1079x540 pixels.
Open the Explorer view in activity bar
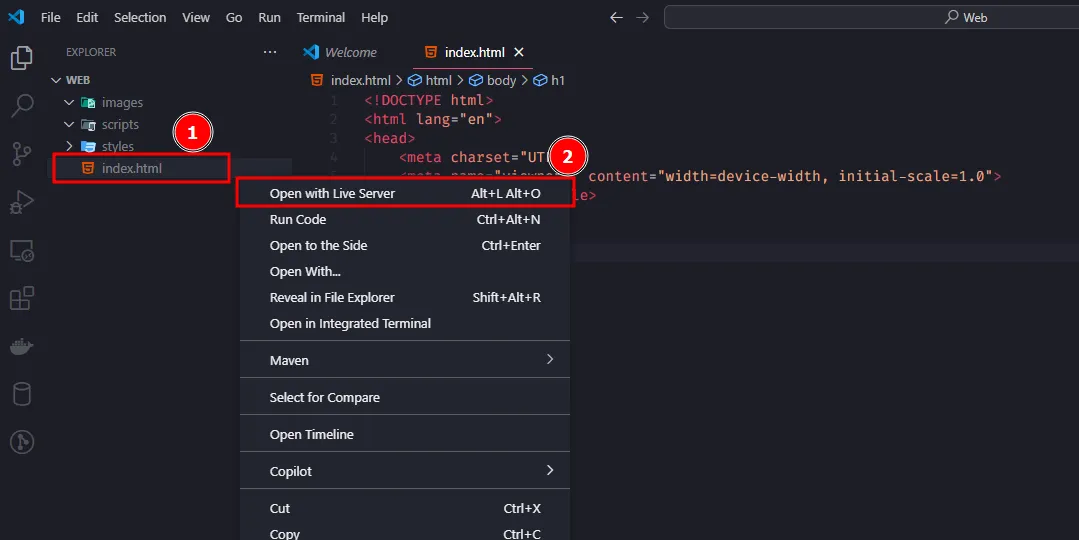[x=21, y=59]
